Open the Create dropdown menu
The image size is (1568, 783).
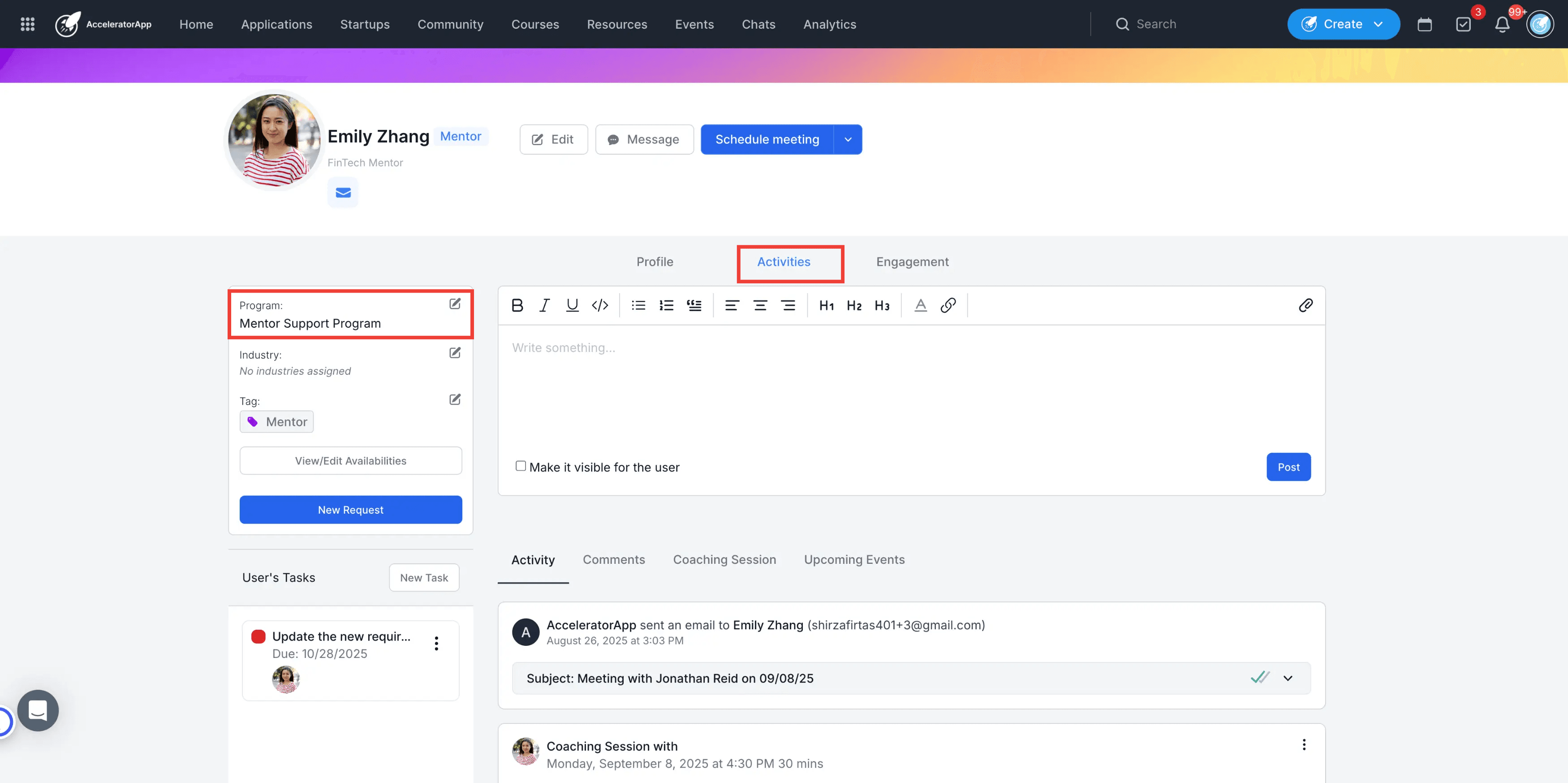(x=1344, y=24)
